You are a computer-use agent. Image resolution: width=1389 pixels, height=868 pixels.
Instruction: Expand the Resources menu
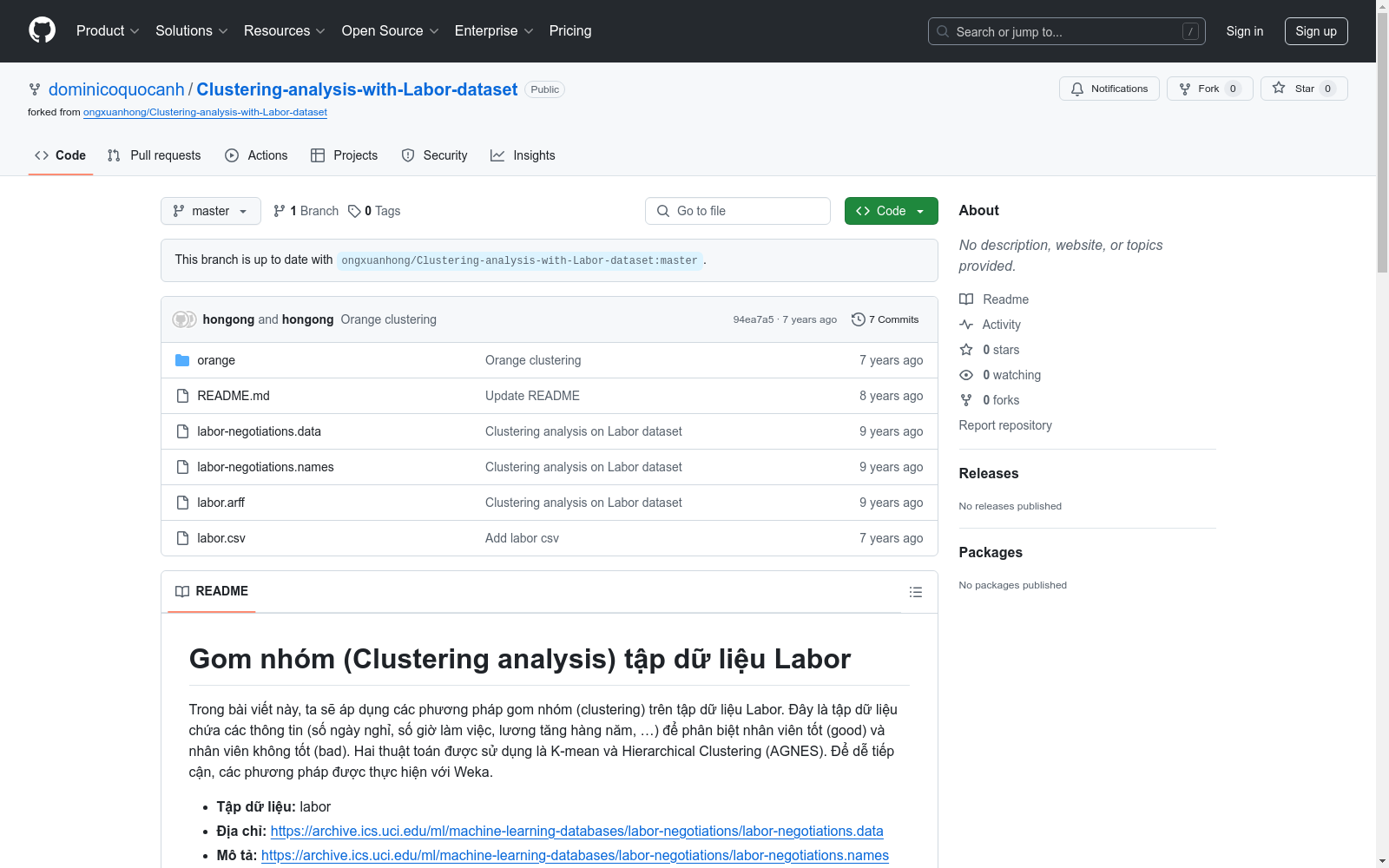pos(285,30)
